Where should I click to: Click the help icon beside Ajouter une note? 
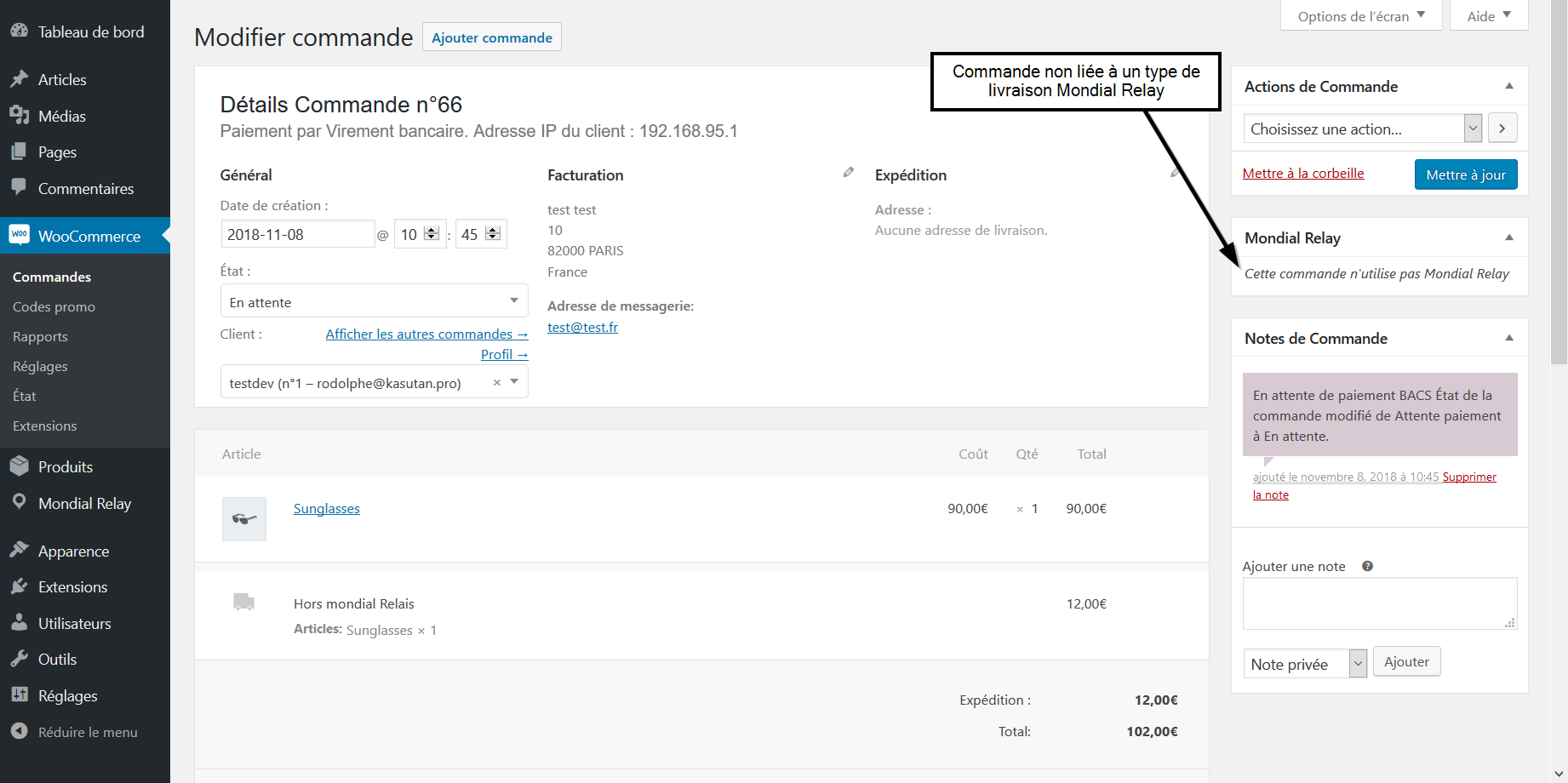(1367, 567)
